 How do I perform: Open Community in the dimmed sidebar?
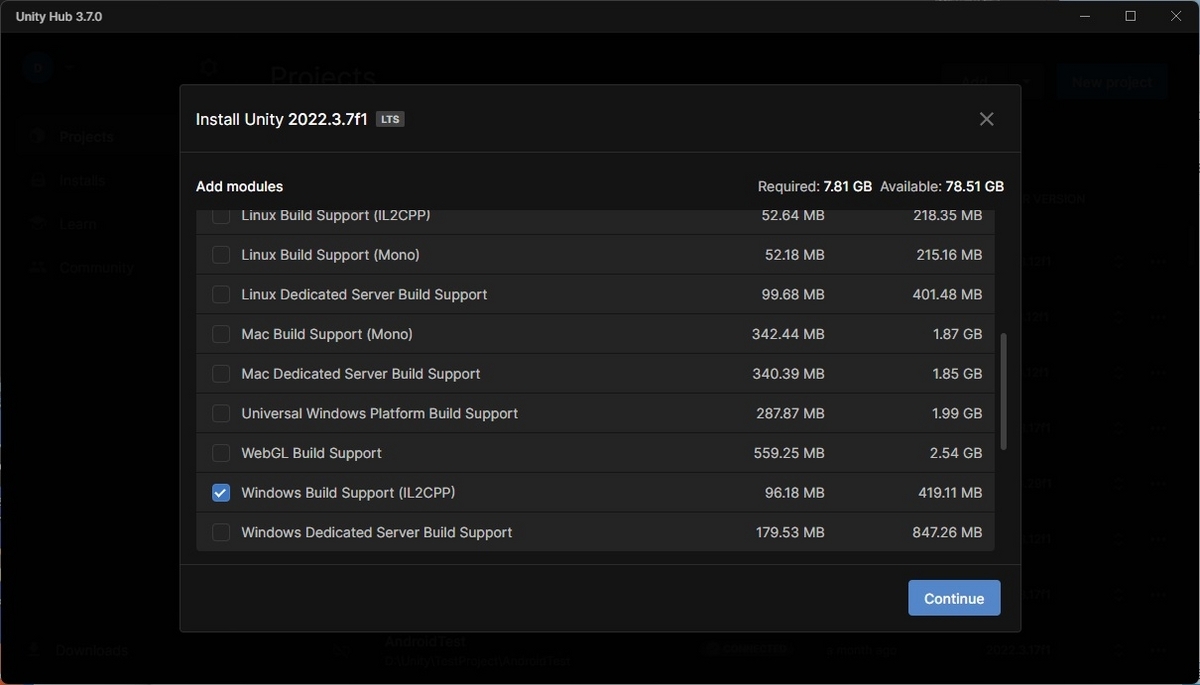(96, 267)
